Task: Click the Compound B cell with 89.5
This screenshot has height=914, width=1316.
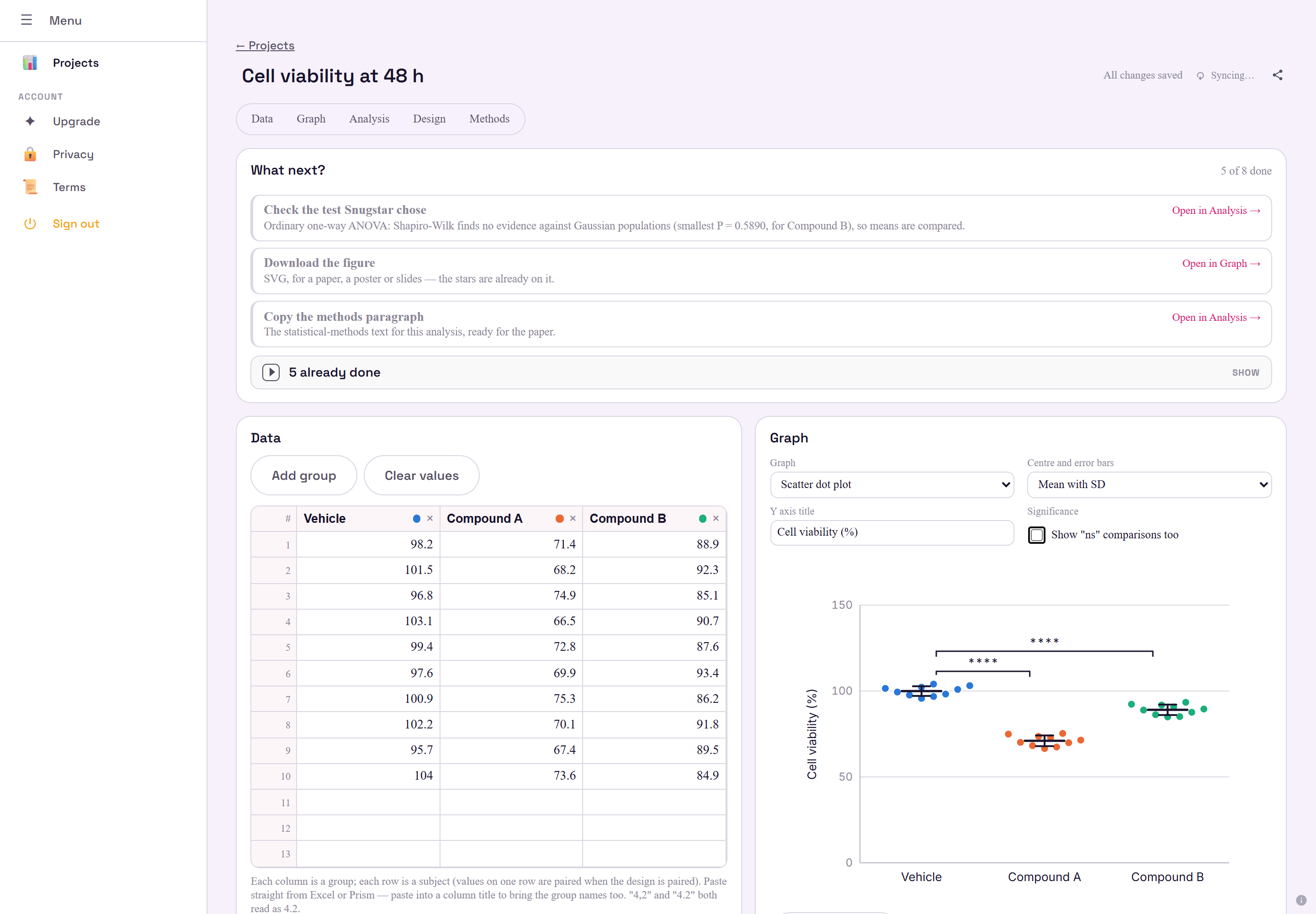Action: click(x=654, y=750)
